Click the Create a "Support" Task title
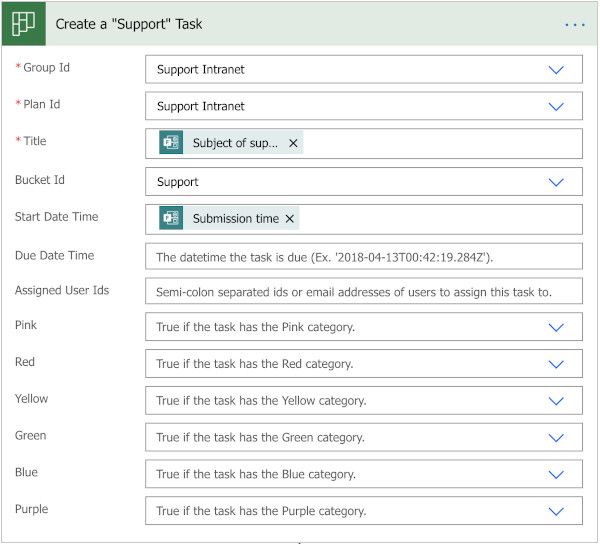 click(129, 24)
